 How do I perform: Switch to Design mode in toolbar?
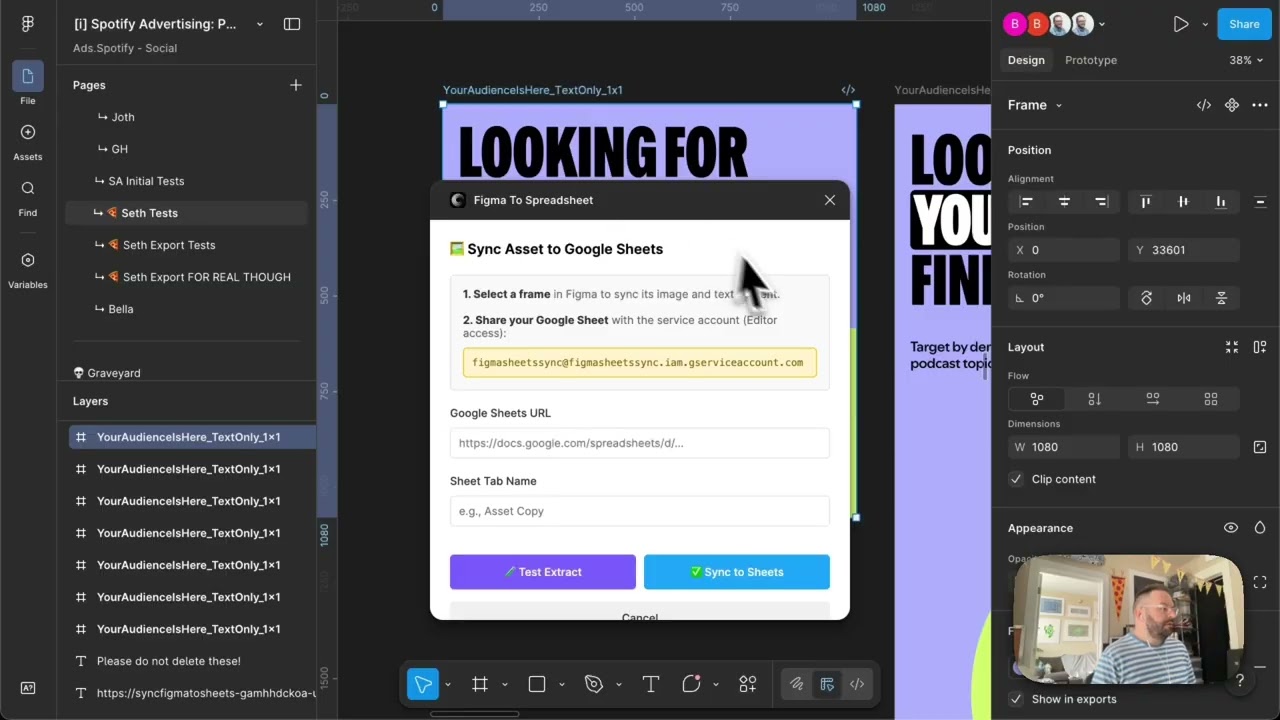827,684
